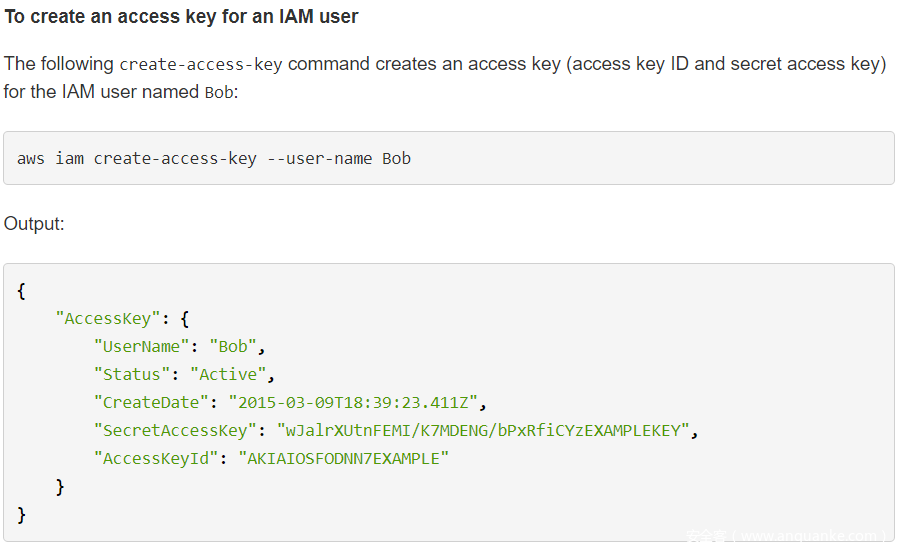The width and height of the screenshot is (902, 555).
Task: Click the "Active" status value
Action: point(228,374)
